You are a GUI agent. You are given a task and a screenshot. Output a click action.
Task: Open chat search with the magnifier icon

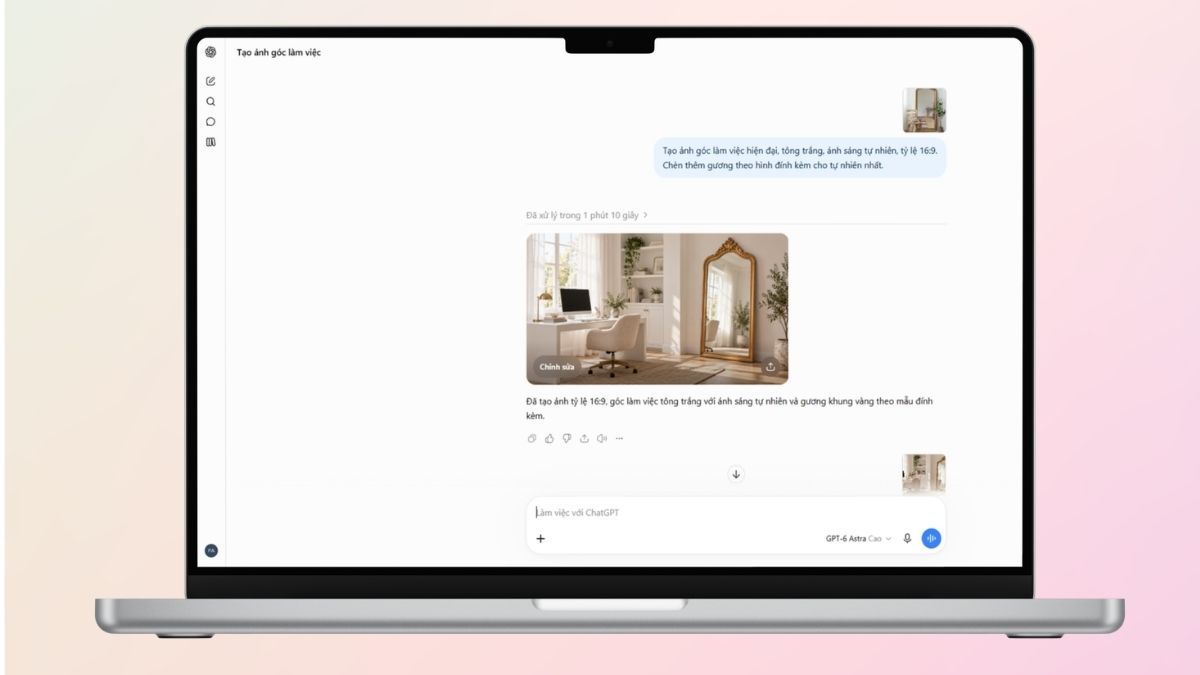tap(210, 101)
